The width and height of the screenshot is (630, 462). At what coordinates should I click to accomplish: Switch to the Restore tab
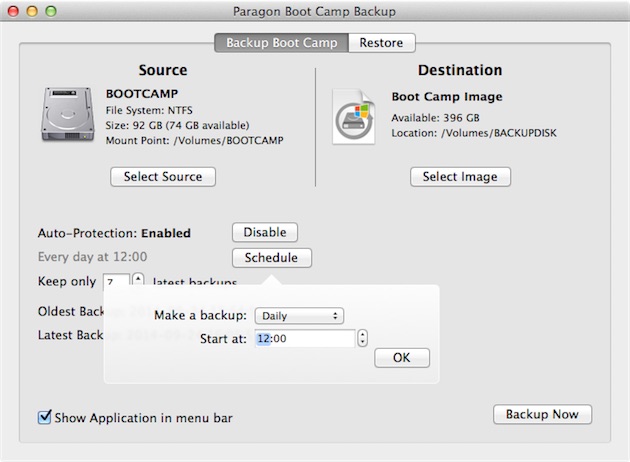point(382,43)
